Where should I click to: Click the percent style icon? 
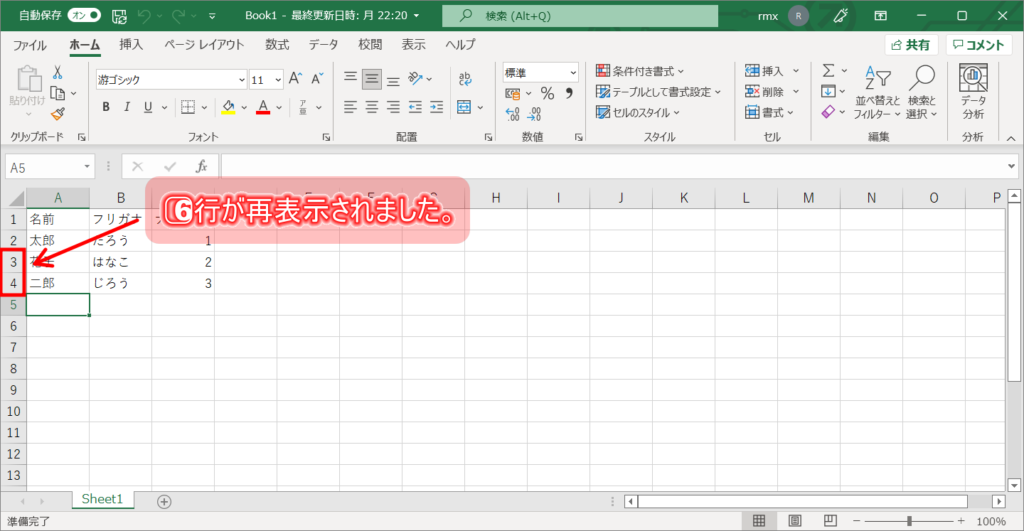(547, 93)
